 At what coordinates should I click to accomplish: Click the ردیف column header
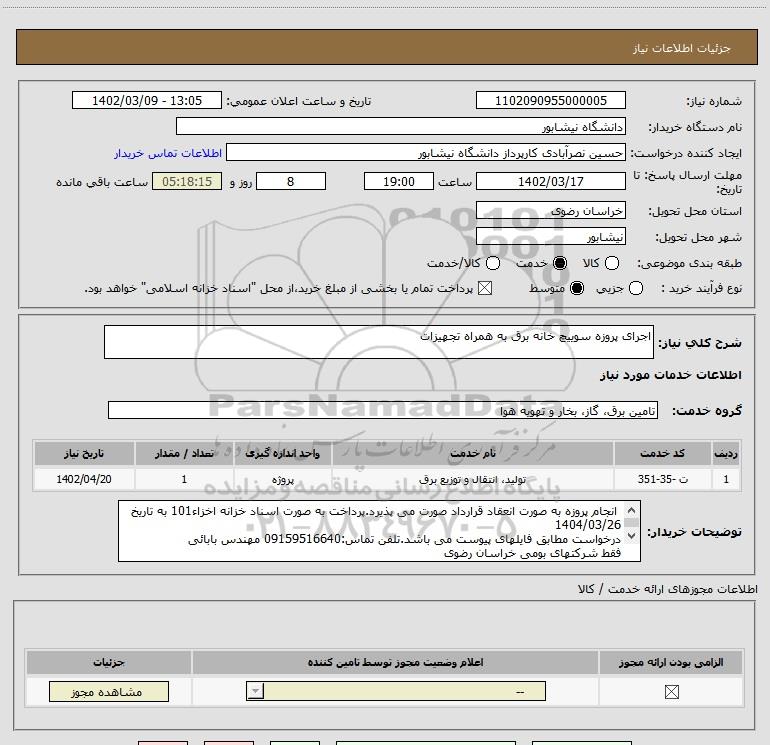(725, 453)
